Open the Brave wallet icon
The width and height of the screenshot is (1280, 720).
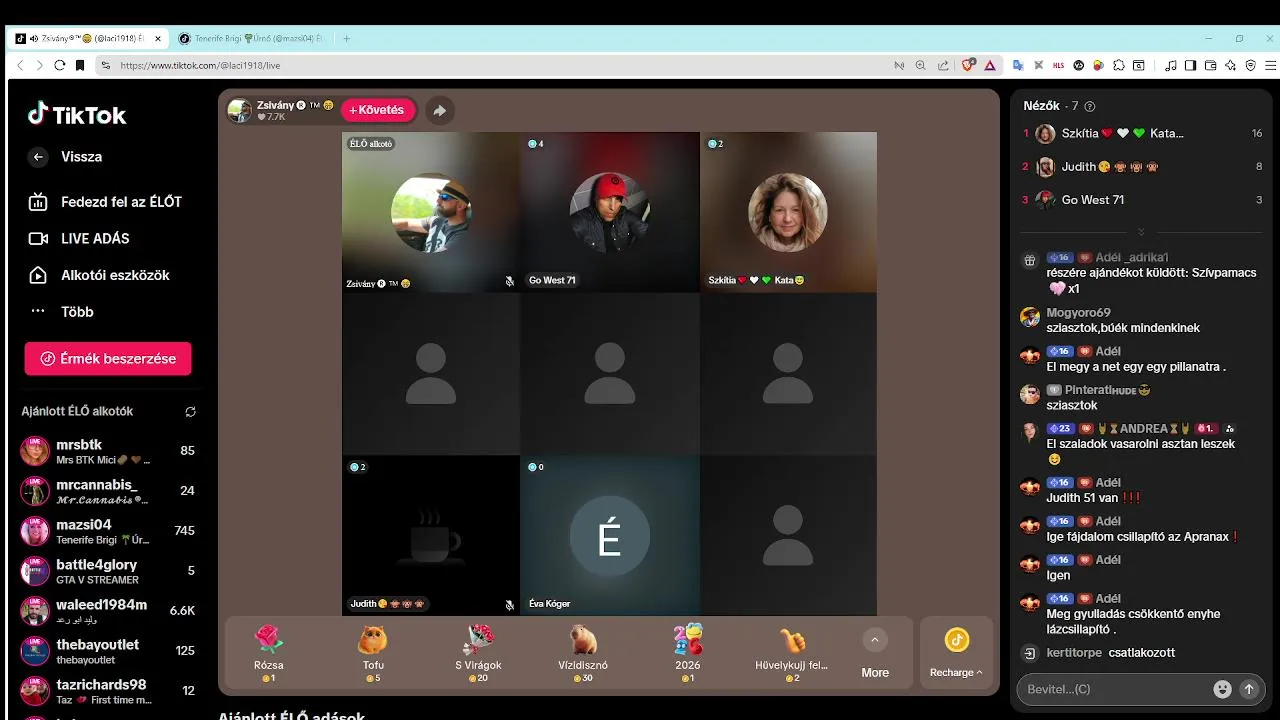(1210, 65)
